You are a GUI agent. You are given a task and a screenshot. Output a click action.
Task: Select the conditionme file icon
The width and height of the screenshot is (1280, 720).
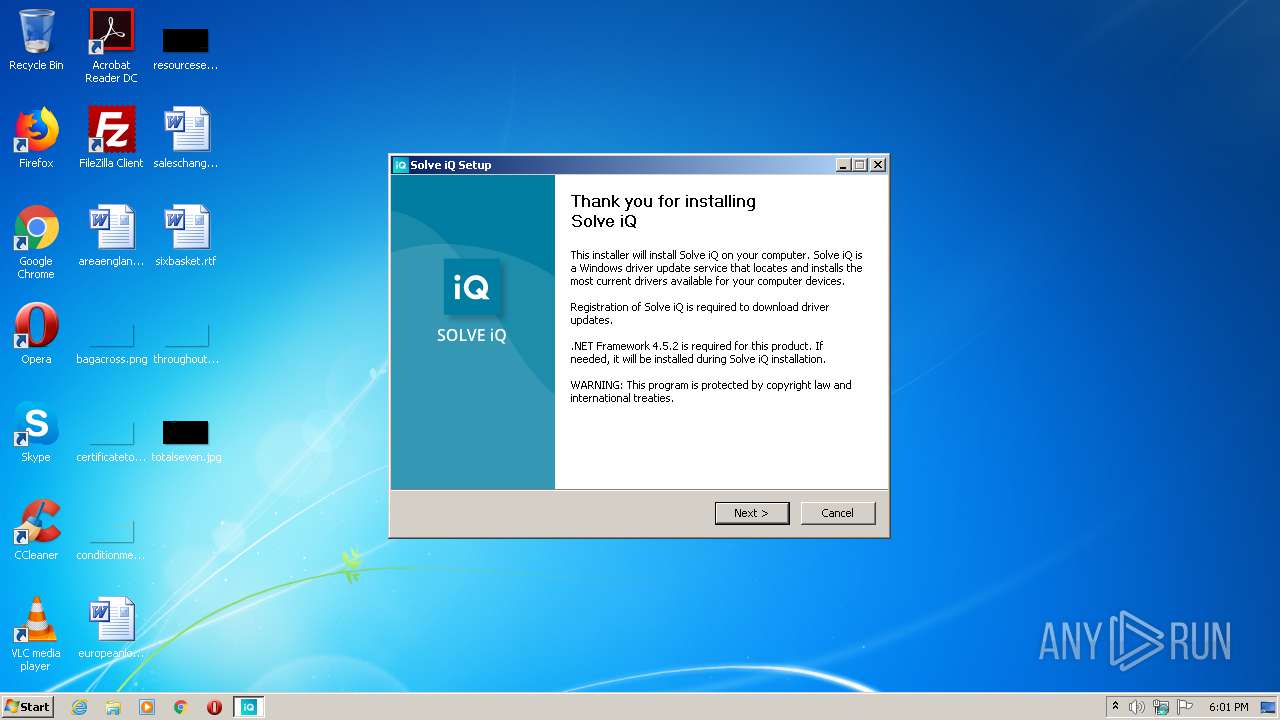111,539
